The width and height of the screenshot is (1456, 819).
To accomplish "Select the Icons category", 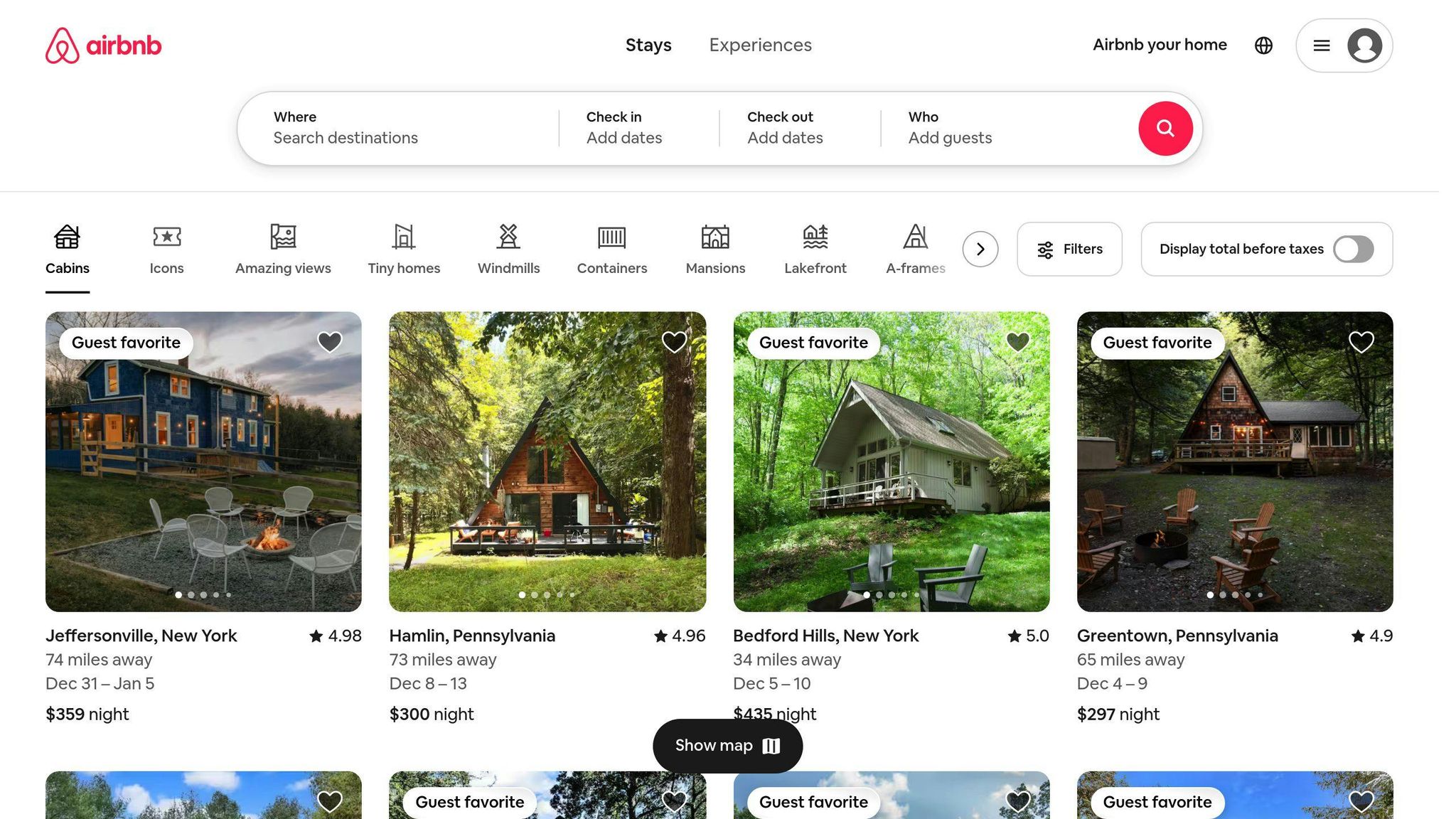I will 166,249.
